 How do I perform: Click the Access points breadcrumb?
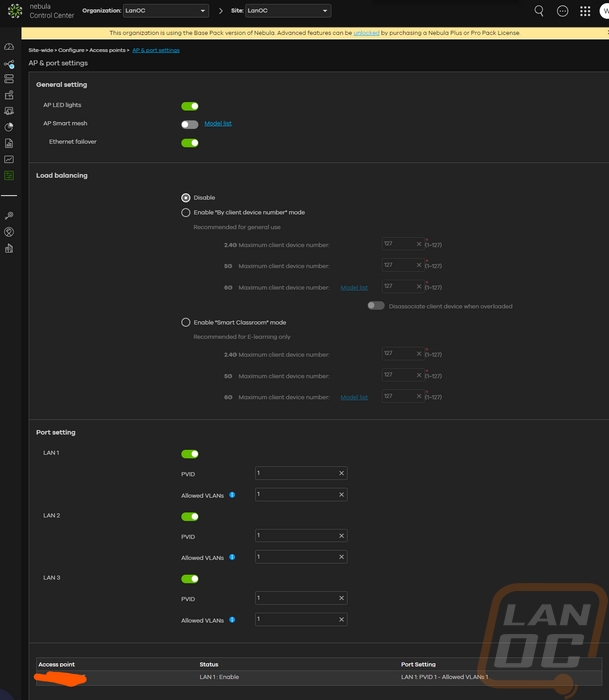click(x=107, y=50)
